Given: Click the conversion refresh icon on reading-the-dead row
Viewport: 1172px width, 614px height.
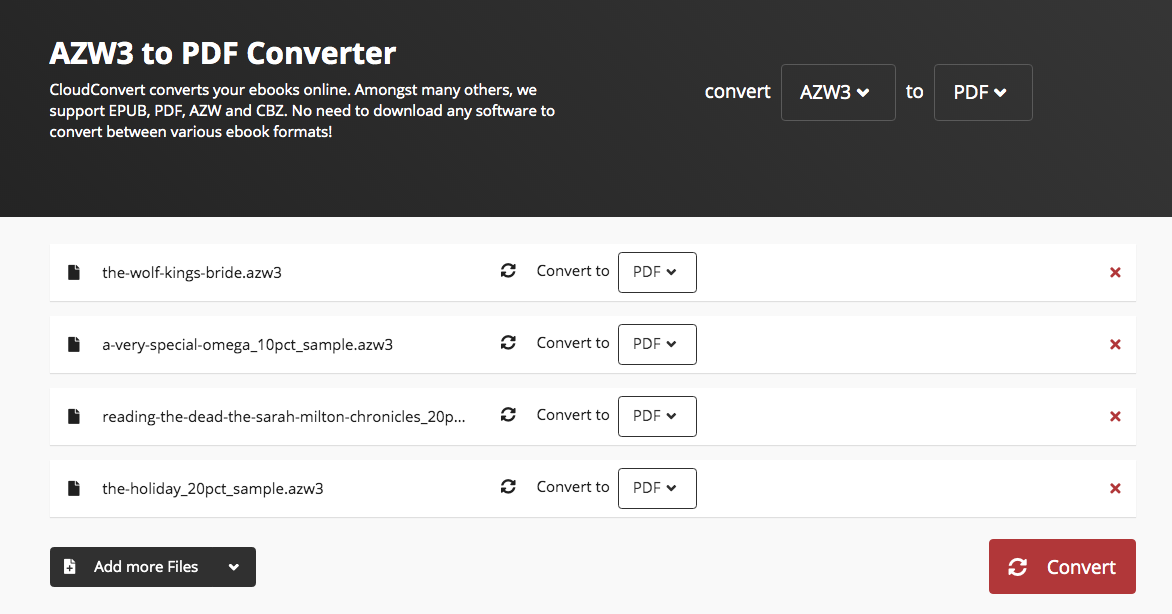Looking at the screenshot, I should 508,414.
